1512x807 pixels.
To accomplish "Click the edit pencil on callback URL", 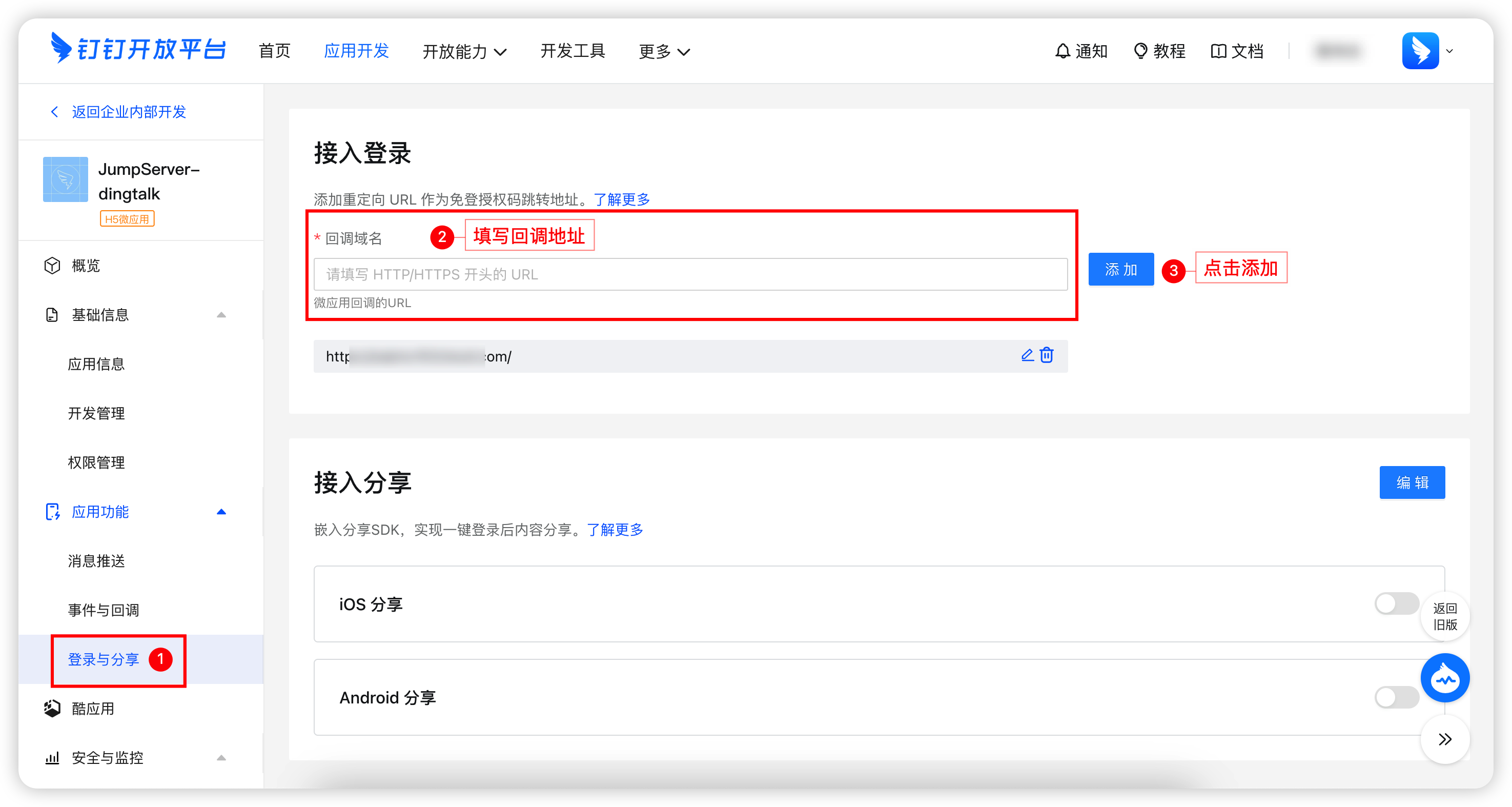I will click(x=1027, y=355).
